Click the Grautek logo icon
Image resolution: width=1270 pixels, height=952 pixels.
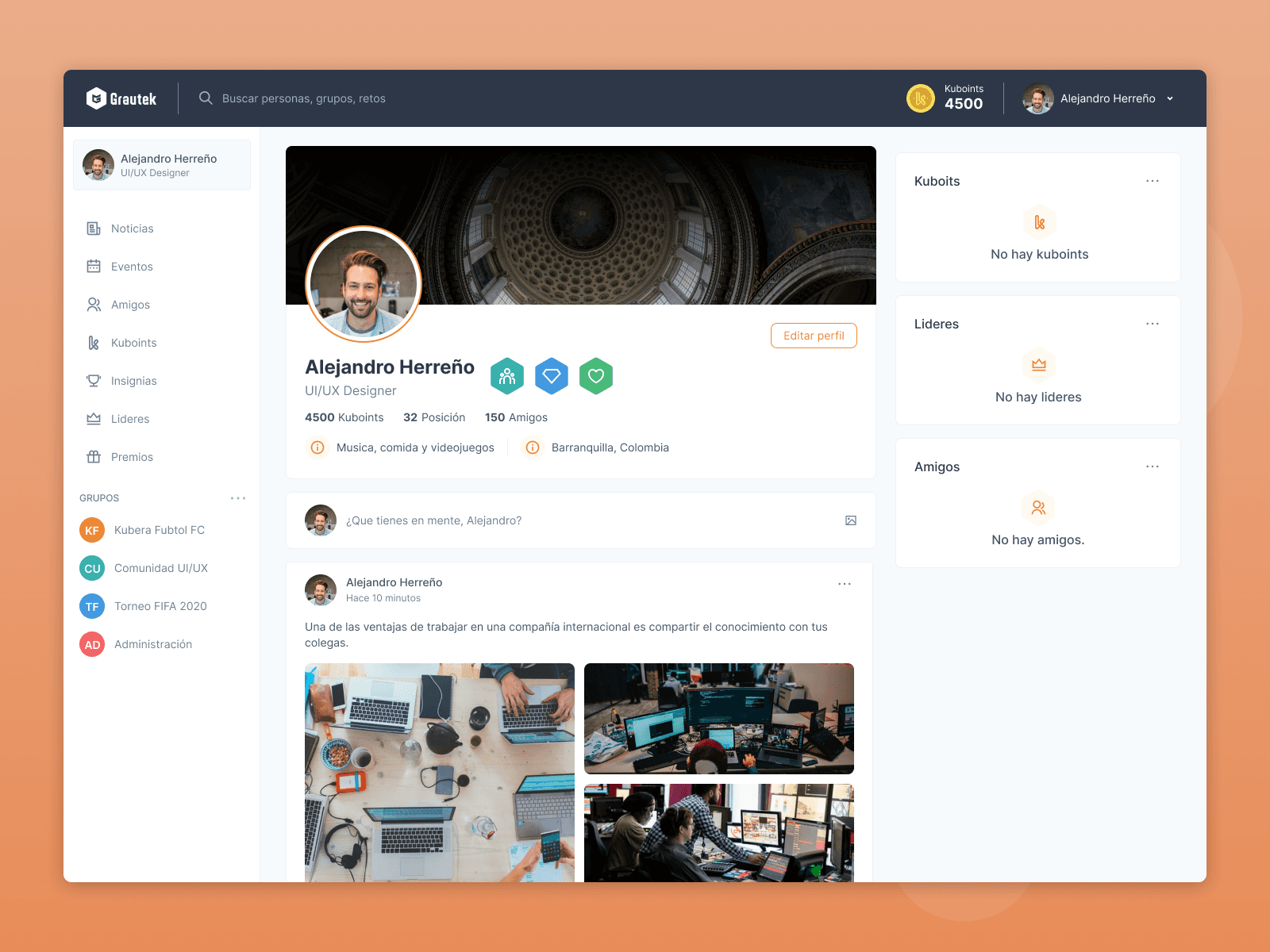click(96, 98)
